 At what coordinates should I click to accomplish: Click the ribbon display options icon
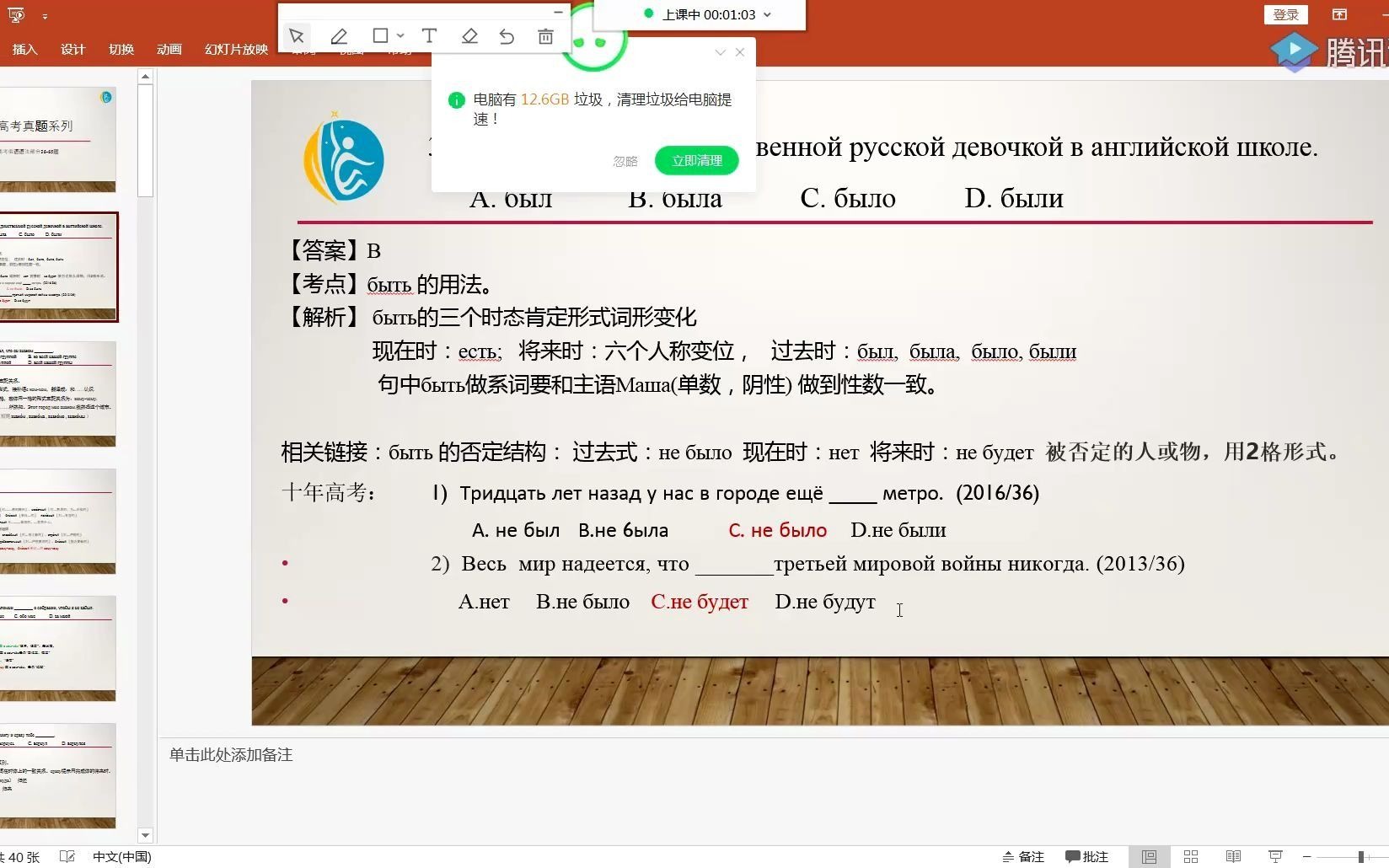click(x=1339, y=14)
